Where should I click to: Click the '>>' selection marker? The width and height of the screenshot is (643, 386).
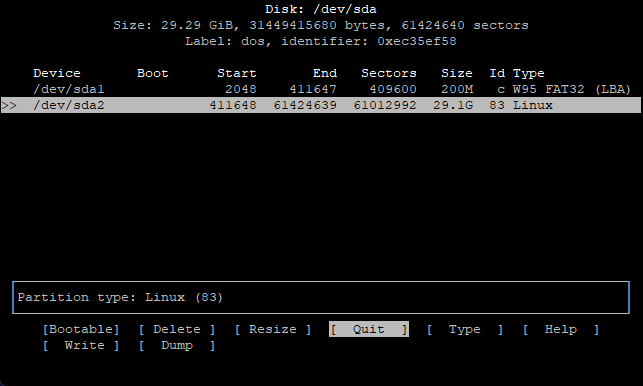click(9, 105)
